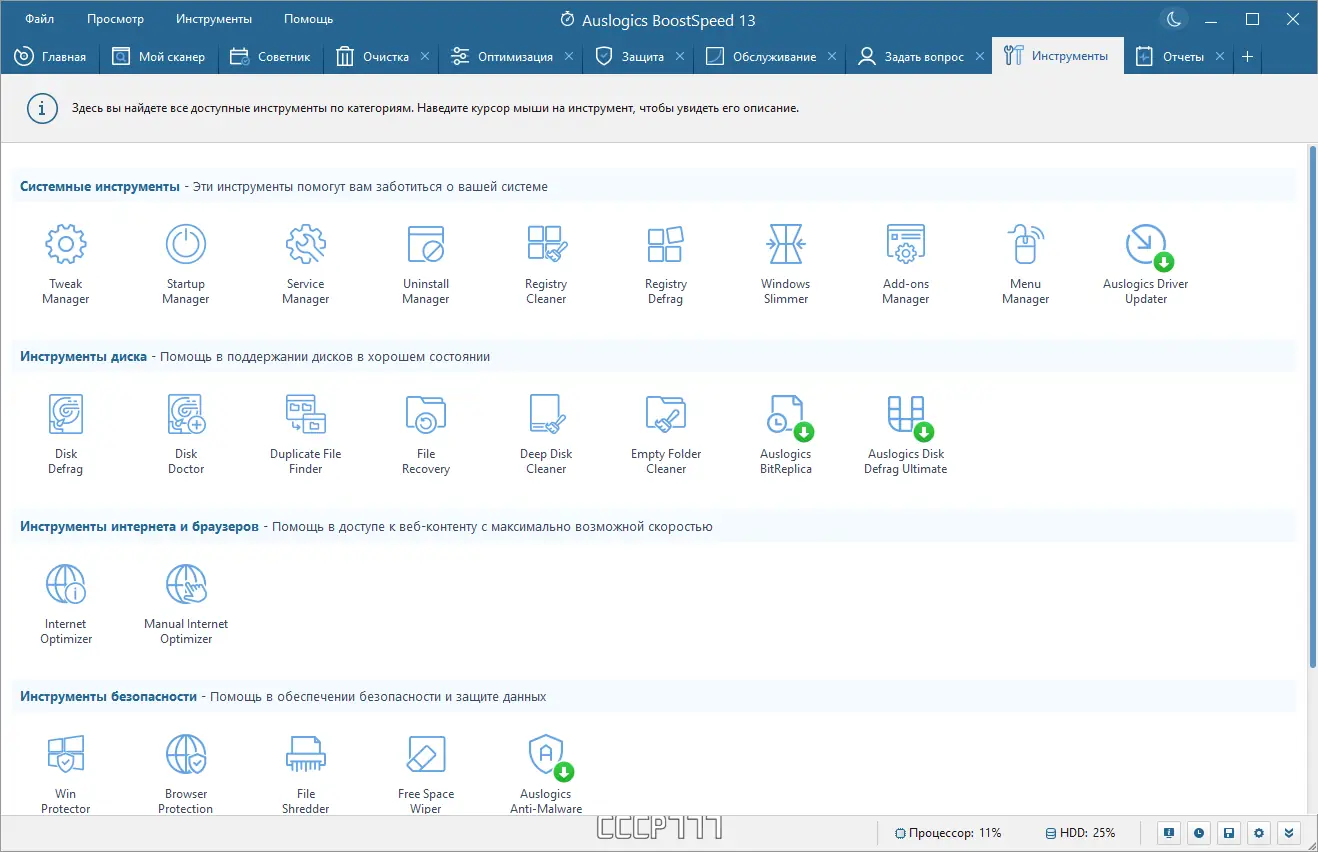Switch to the Мой сканер tab
This screenshot has width=1318, height=852.
[159, 57]
